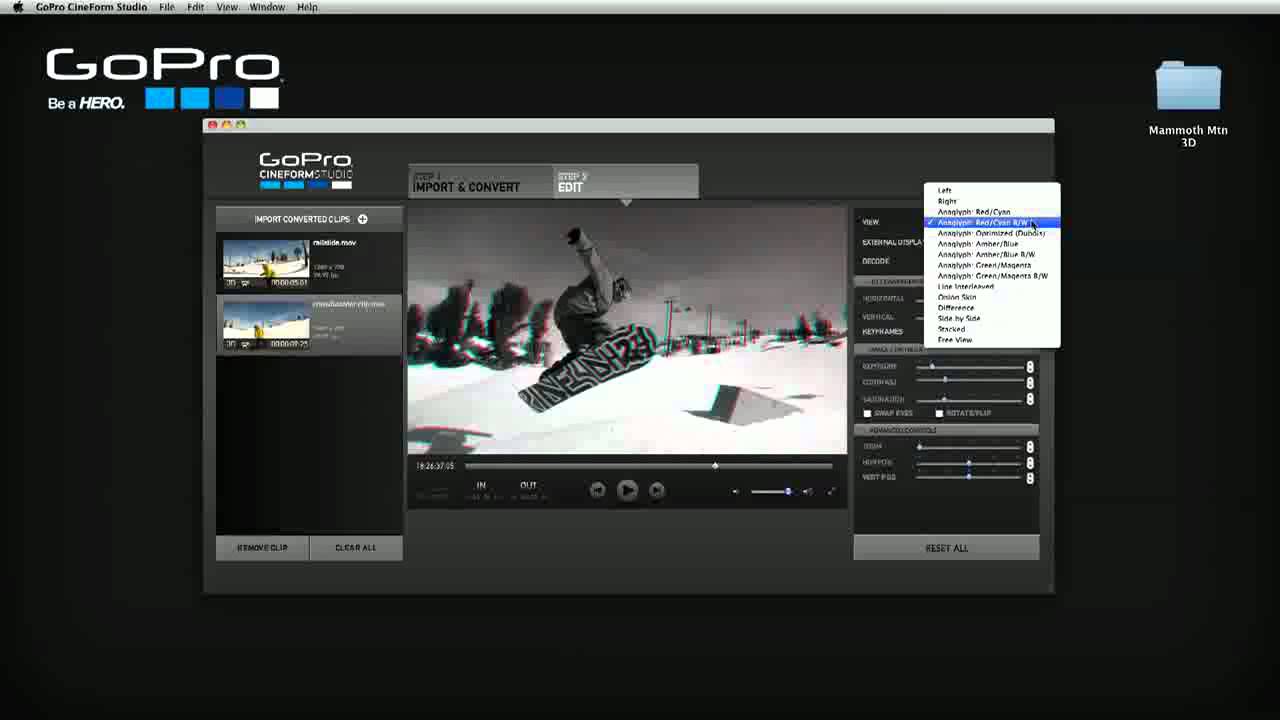The width and height of the screenshot is (1280, 720).
Task: Choose Left from the view dropdown
Action: (x=992, y=190)
